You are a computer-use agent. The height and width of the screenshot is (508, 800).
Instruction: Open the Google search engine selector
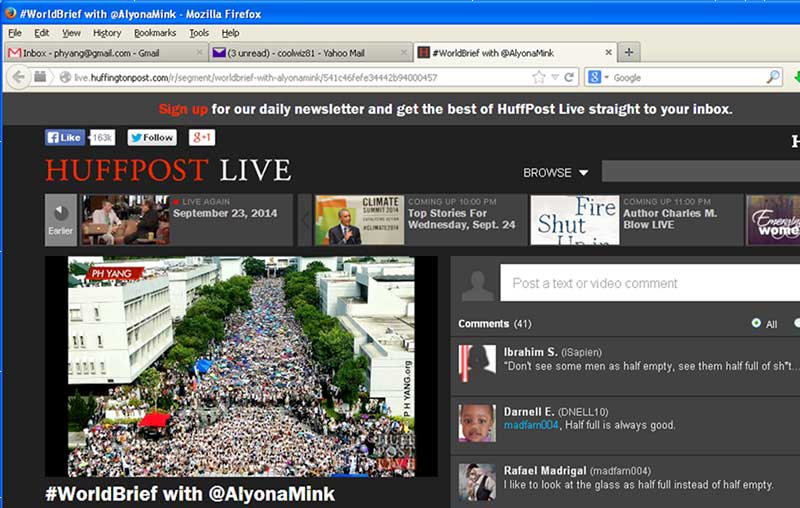click(x=599, y=78)
